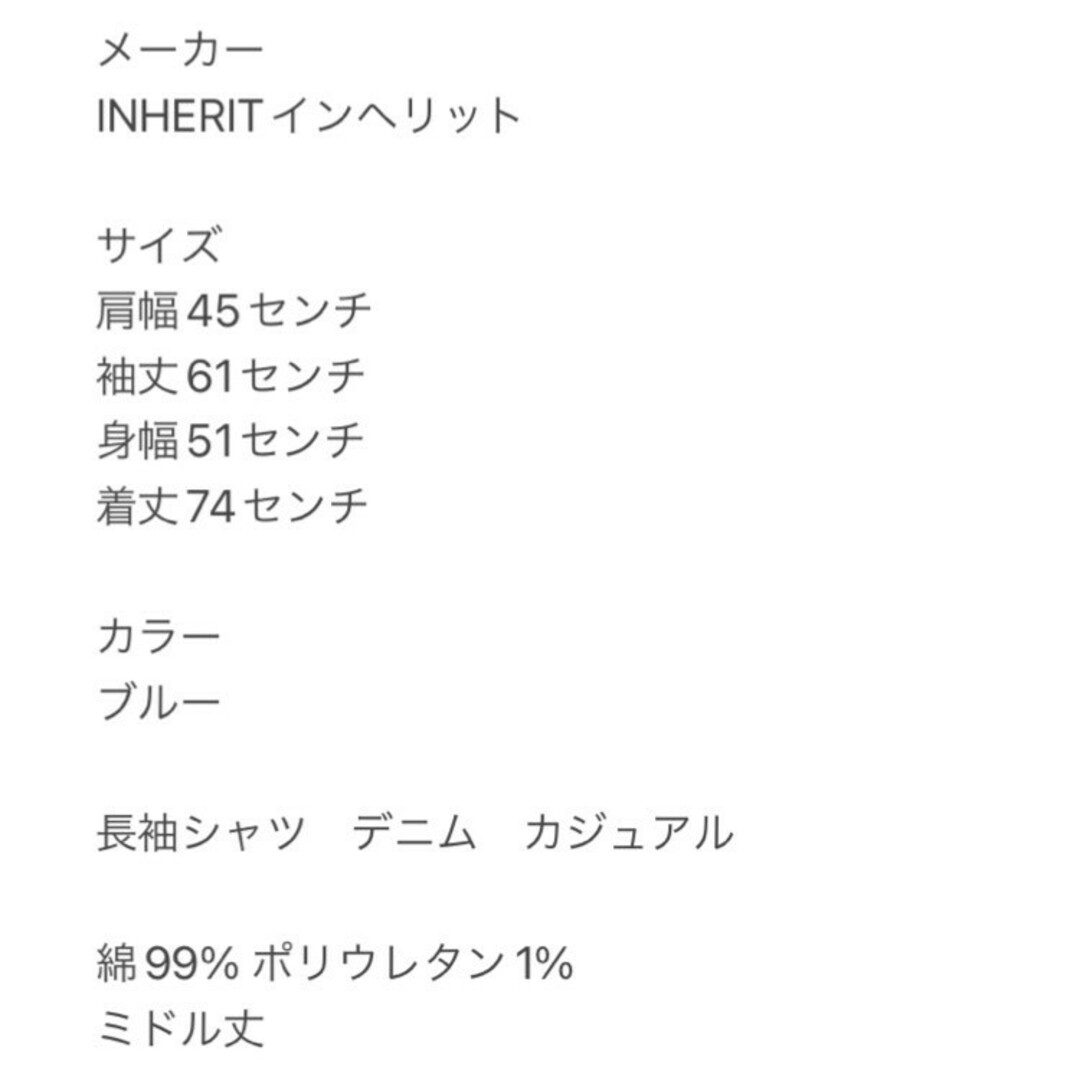
Task: Click the カラー heading
Action: [159, 636]
